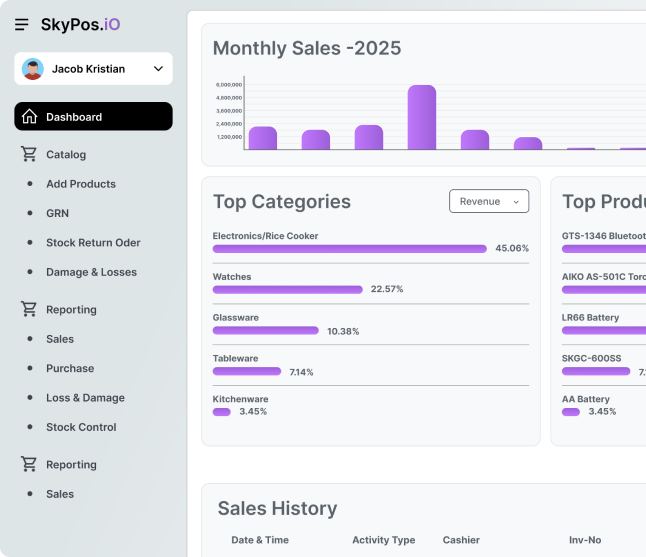Screen dimensions: 646x557
Task: Click the SkyPos.iO logo
Action: 80,24
